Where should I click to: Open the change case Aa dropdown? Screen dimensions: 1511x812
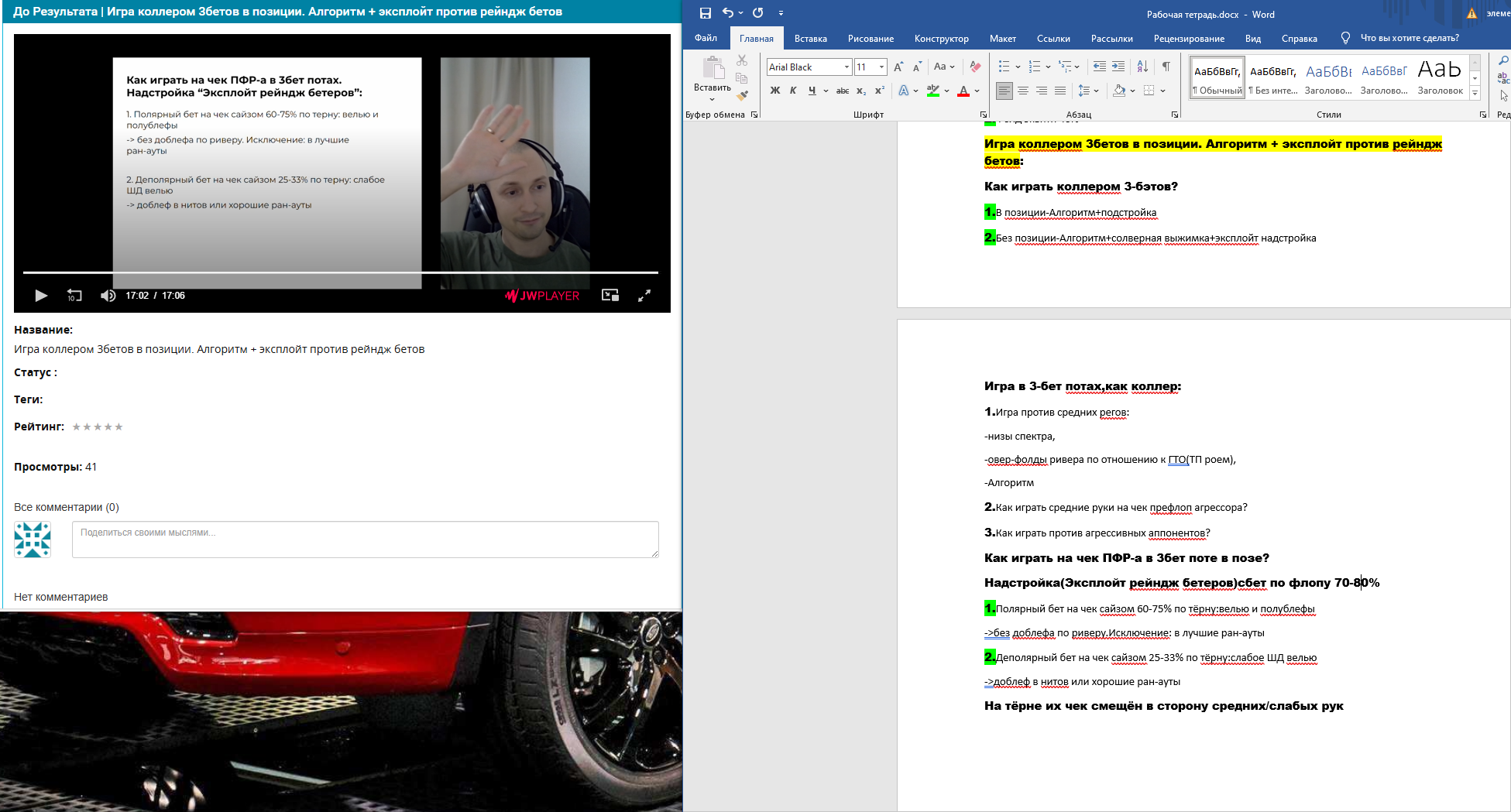[944, 67]
